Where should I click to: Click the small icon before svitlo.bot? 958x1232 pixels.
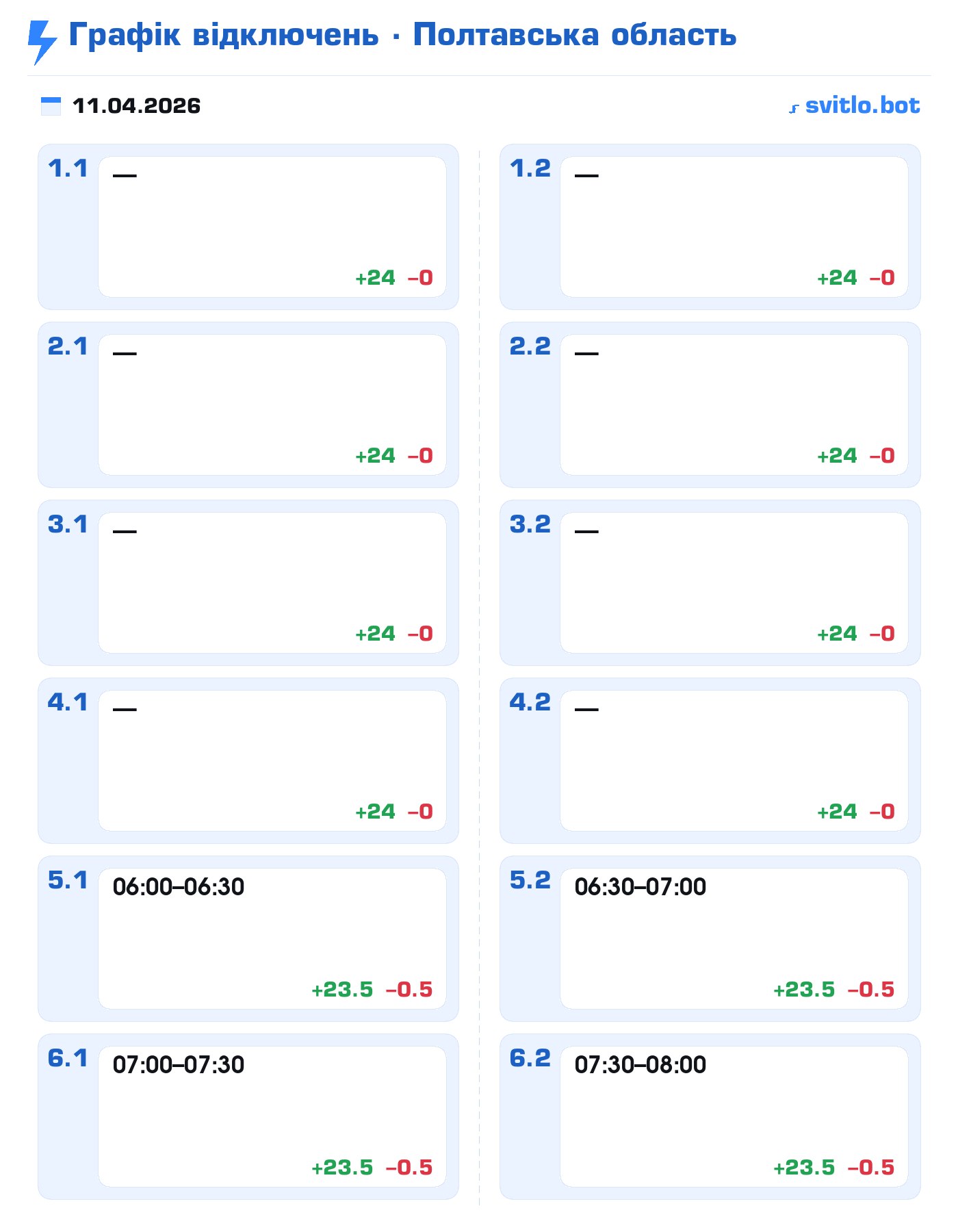(794, 108)
